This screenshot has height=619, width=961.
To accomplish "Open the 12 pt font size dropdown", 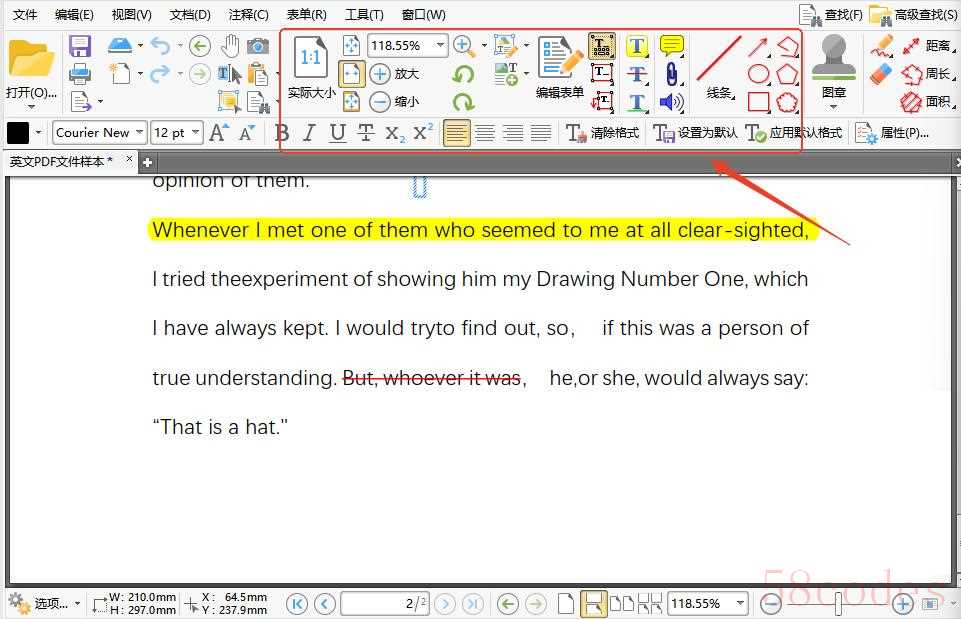I will [x=195, y=133].
